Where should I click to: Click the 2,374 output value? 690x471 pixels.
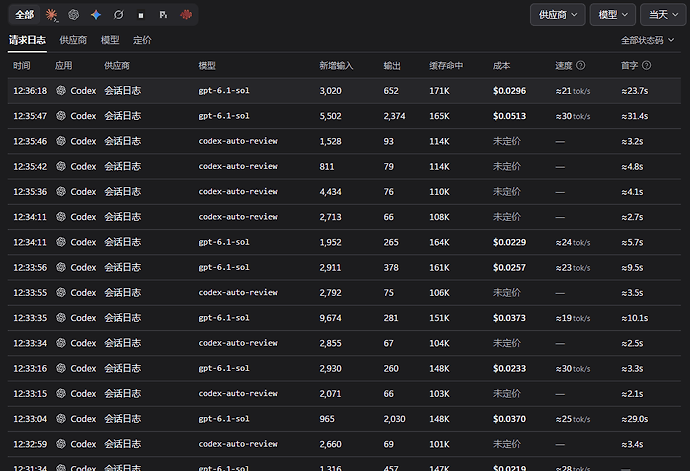[394, 116]
